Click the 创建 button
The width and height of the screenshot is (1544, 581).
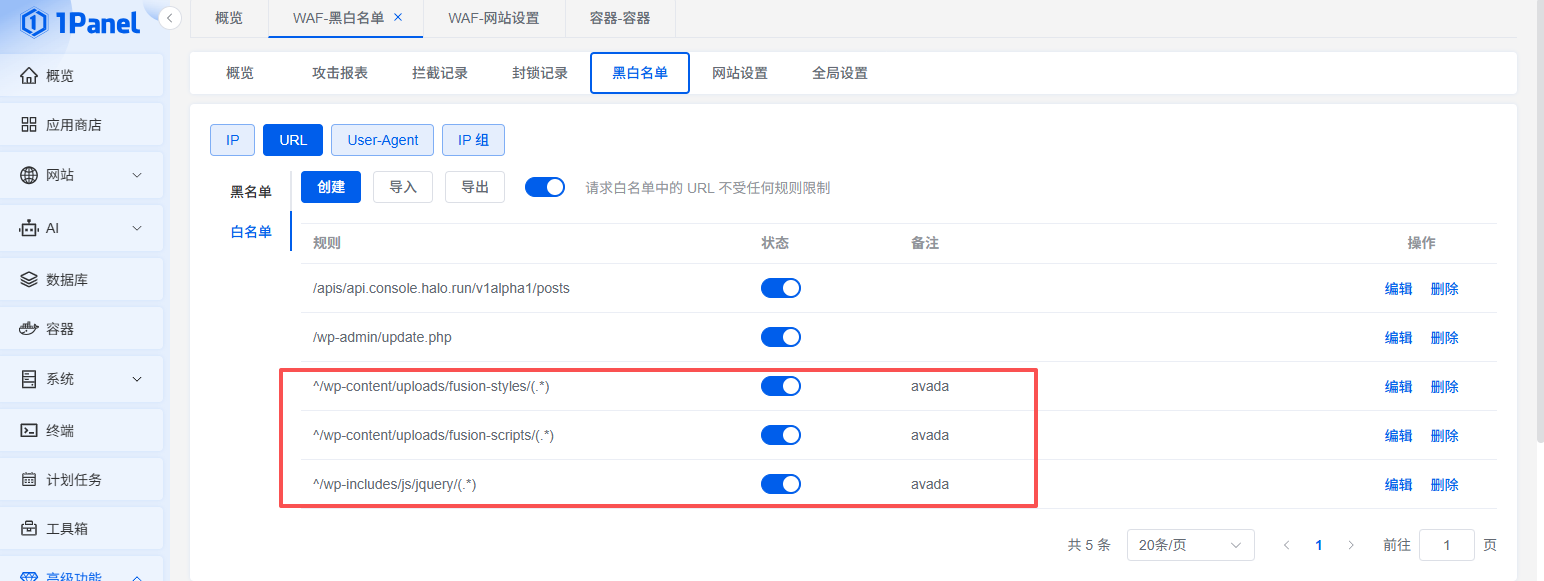(x=331, y=187)
